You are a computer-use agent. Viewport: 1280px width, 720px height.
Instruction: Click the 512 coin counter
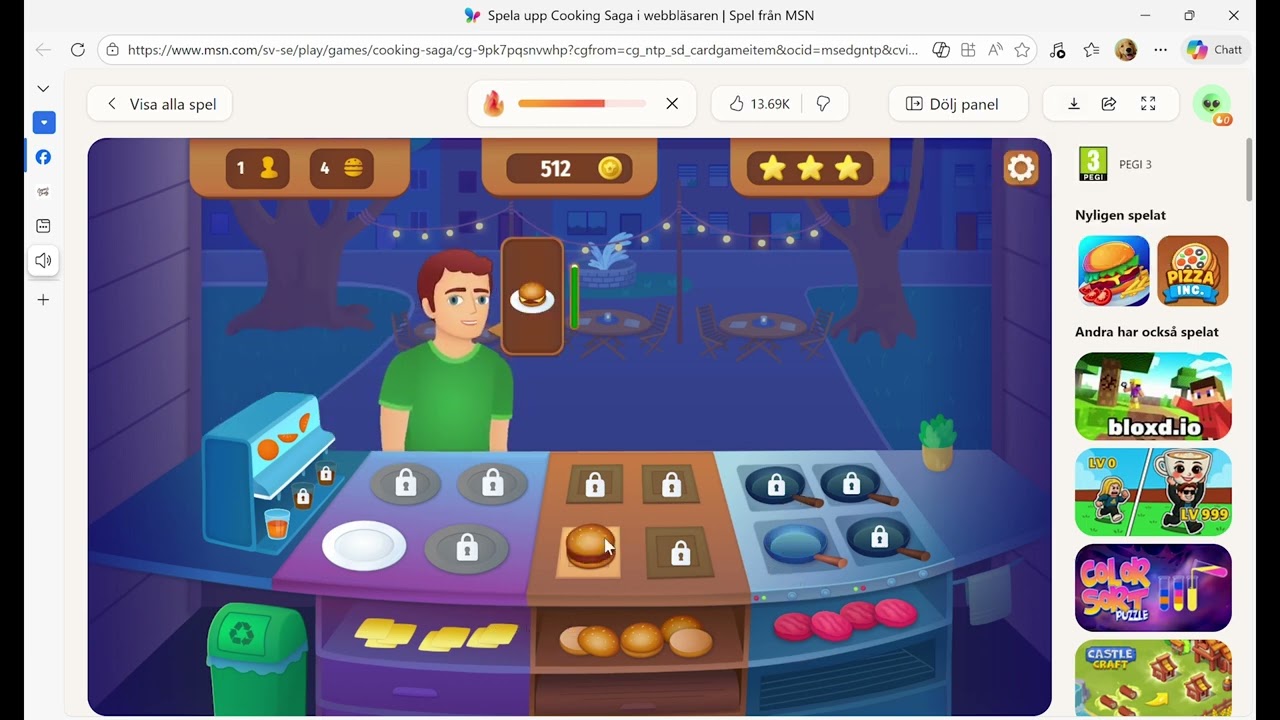click(568, 168)
